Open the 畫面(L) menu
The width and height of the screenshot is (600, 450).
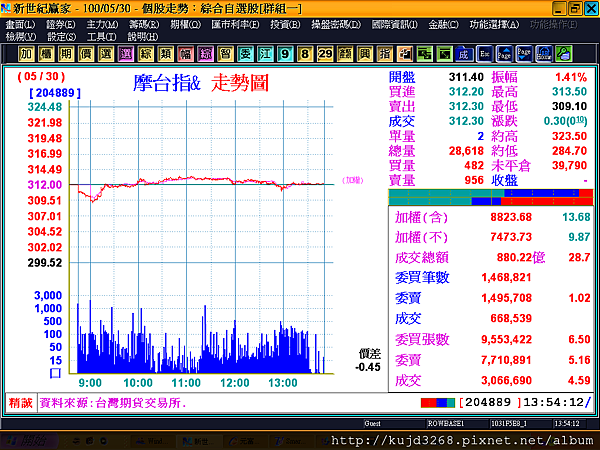pos(20,25)
